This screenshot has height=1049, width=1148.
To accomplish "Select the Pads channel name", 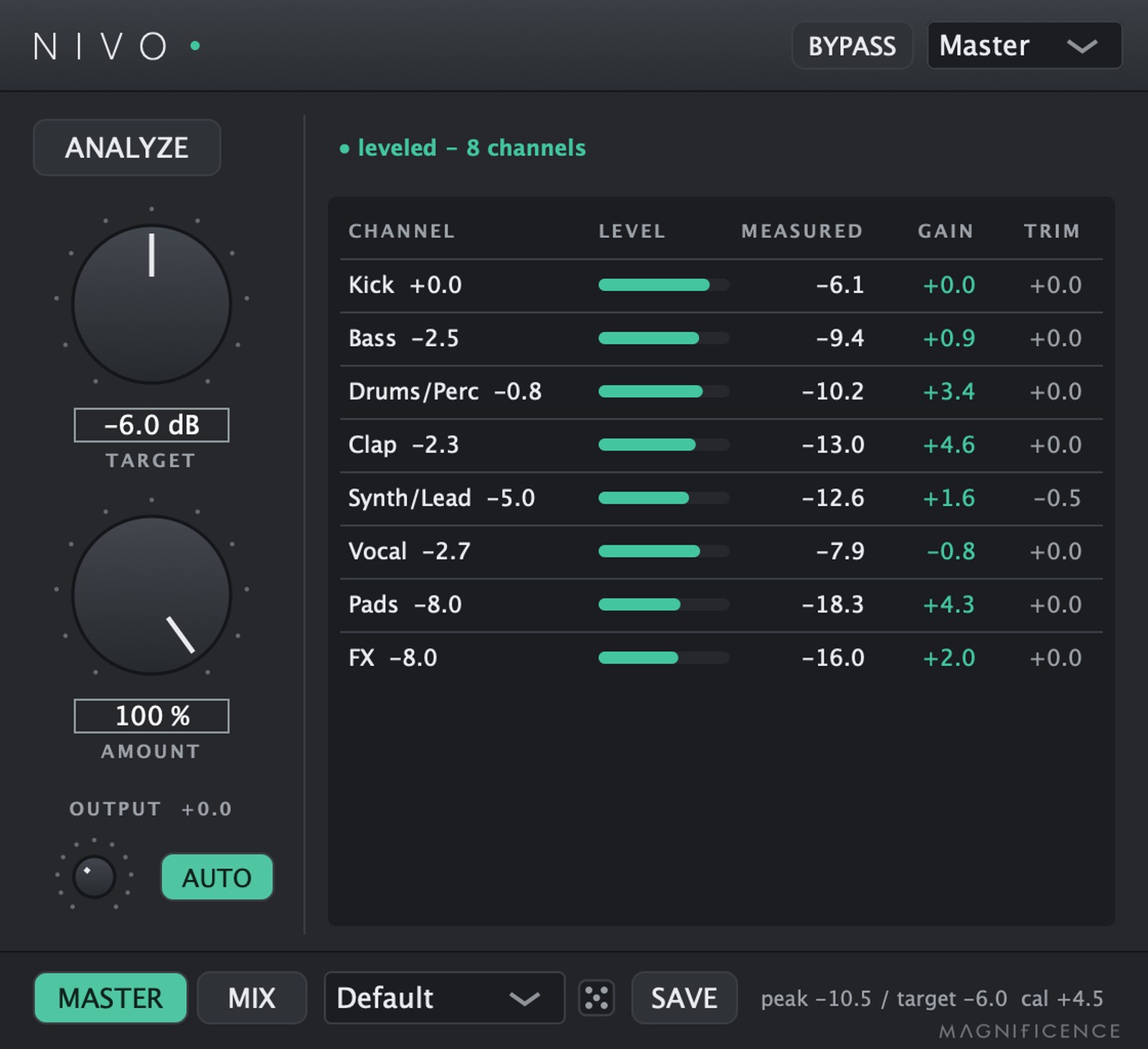I will pos(373,604).
